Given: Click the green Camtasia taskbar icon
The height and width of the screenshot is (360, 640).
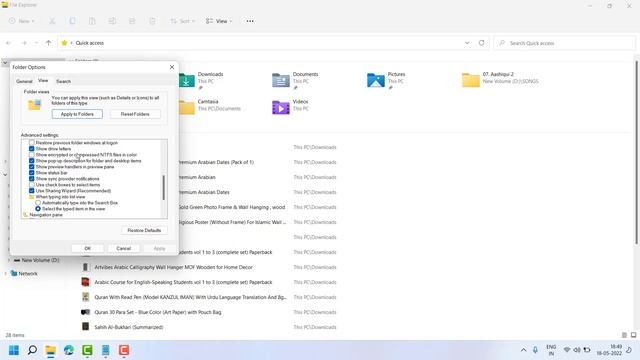Looking at the screenshot, I should (87, 350).
